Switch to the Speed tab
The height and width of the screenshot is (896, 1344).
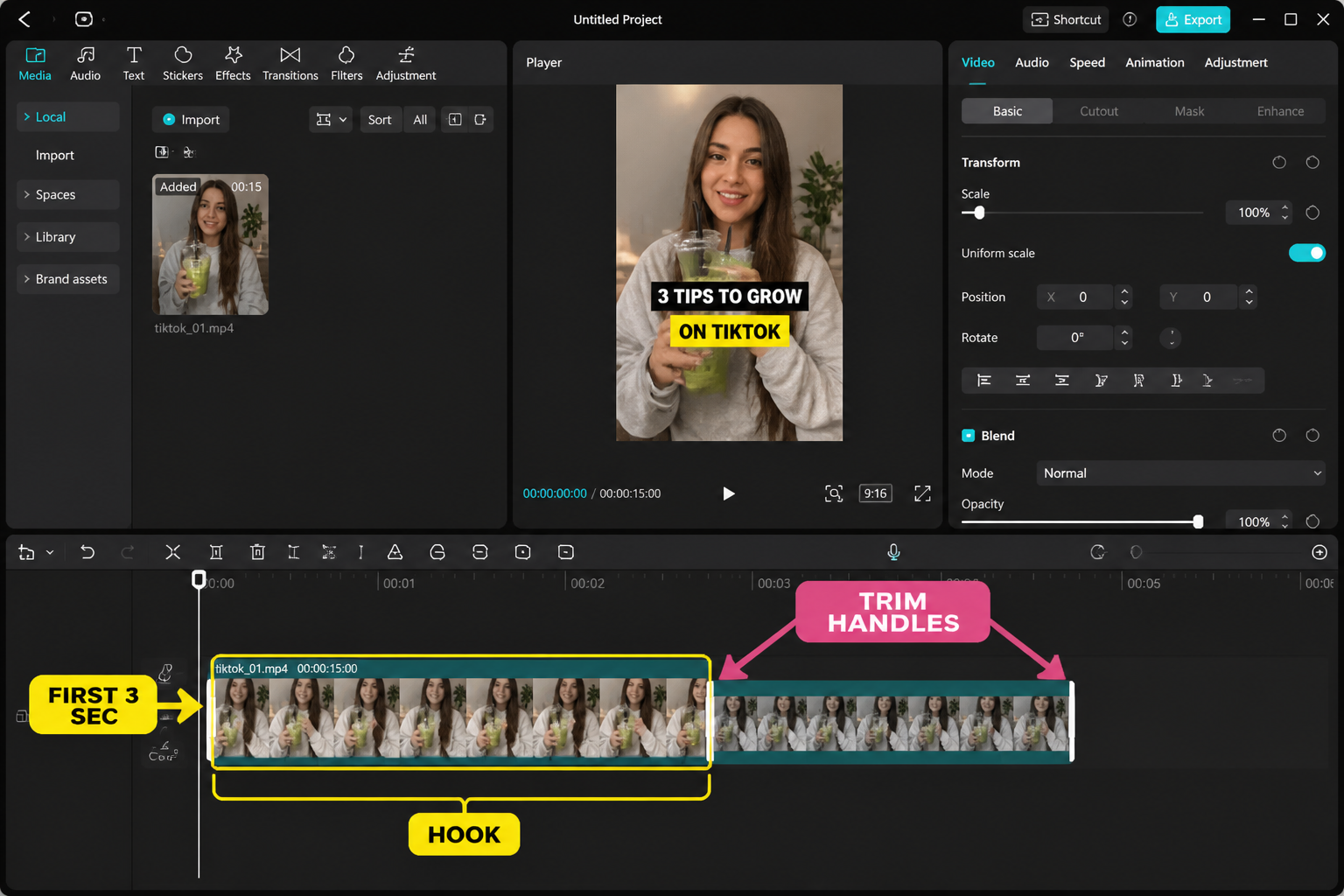point(1087,63)
